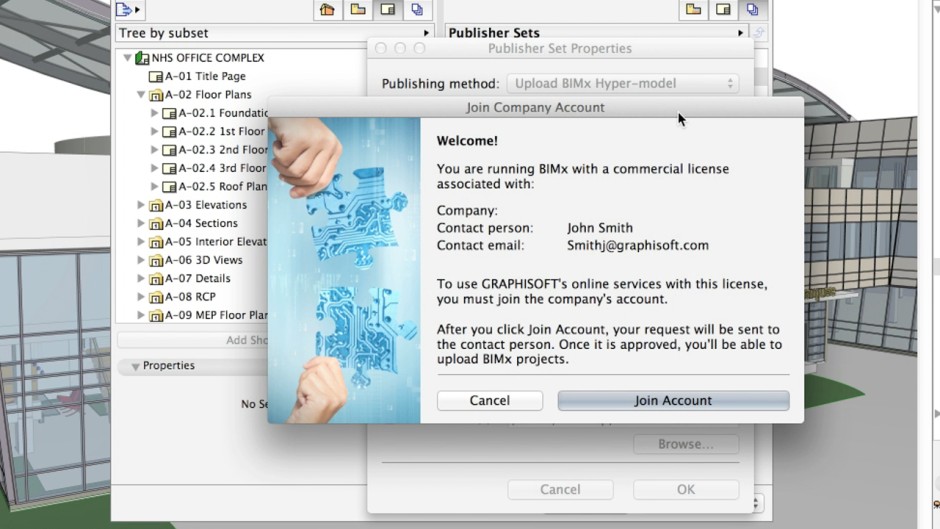Select the View Map folder icon on right
Image resolution: width=940 pixels, height=529 pixels.
(x=694, y=9)
